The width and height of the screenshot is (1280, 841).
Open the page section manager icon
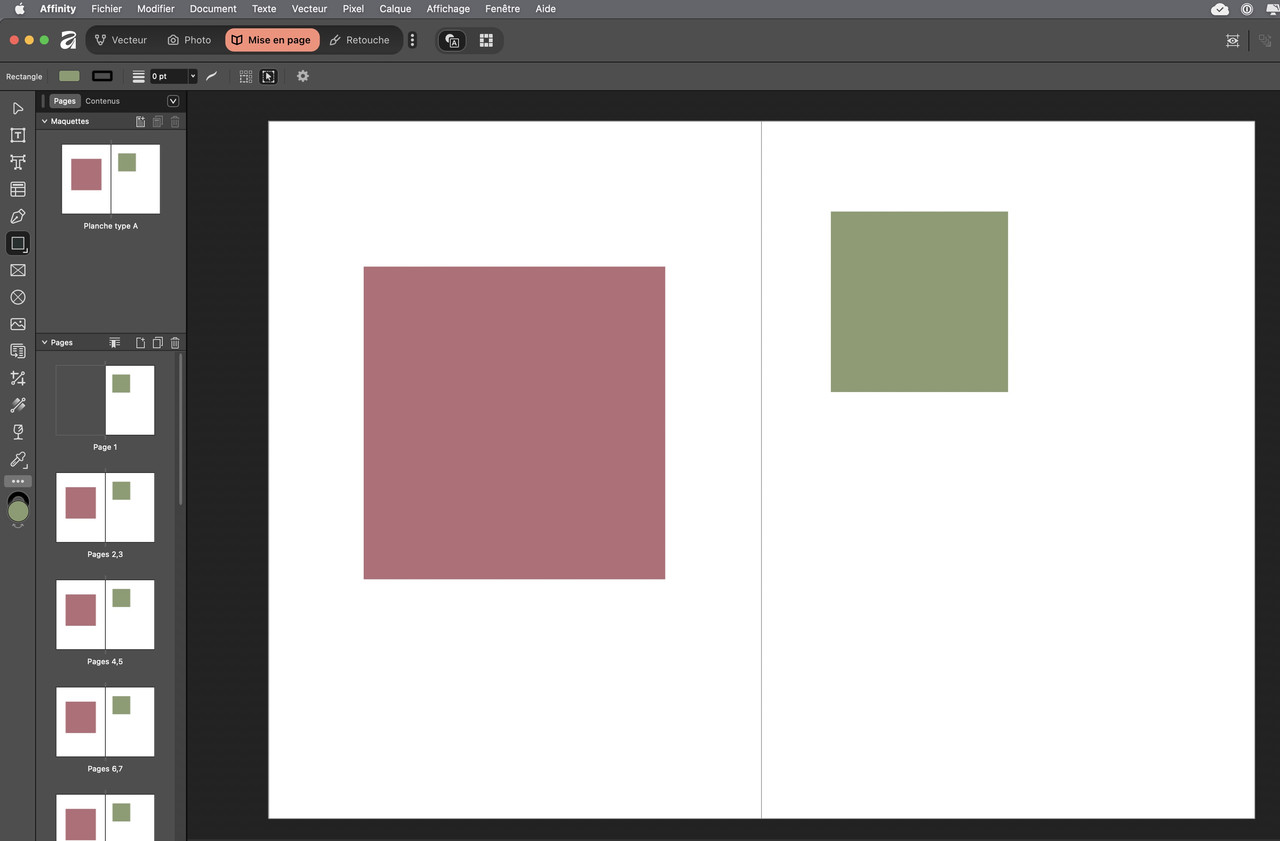[x=115, y=343]
